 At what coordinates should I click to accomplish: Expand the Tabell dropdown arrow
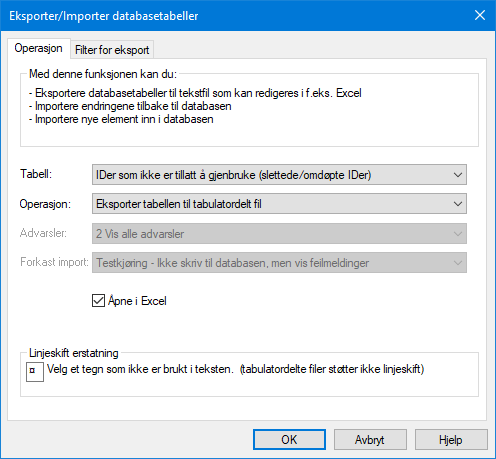[x=458, y=175]
